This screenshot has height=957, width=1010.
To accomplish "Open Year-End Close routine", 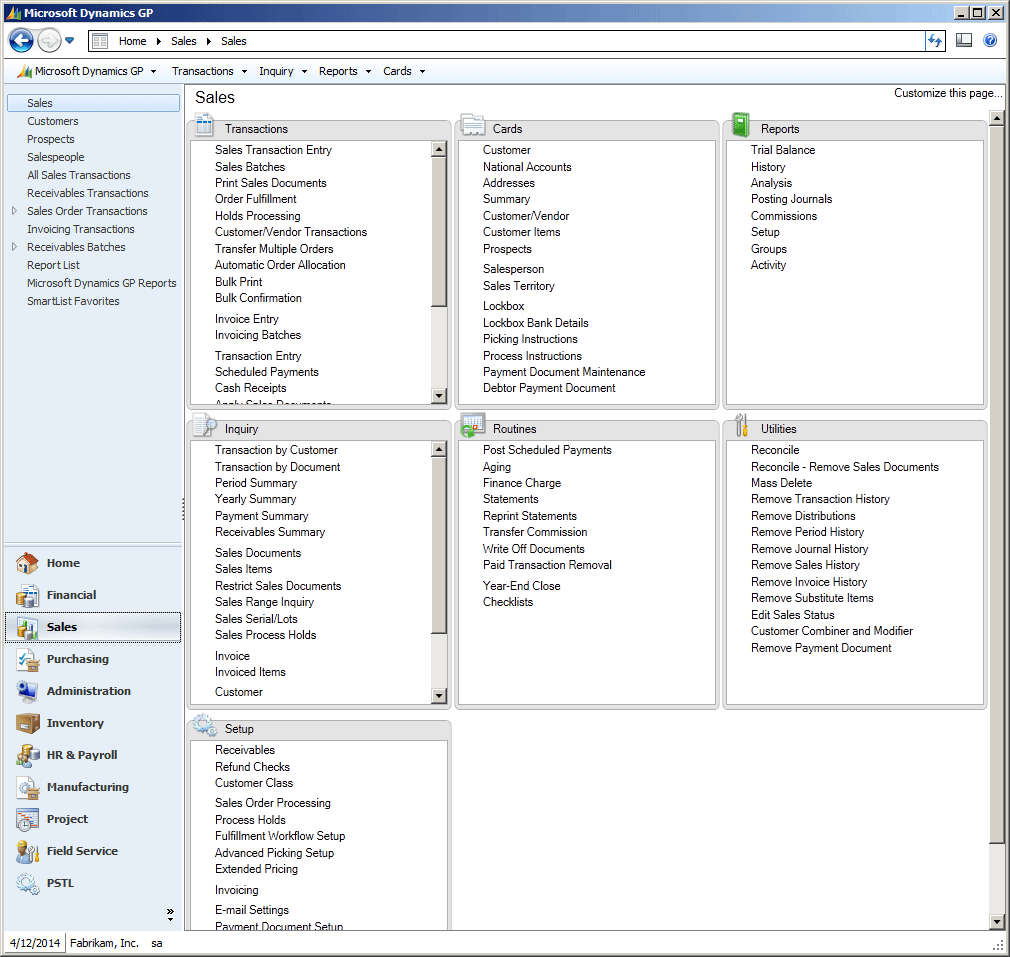I will coord(522,586).
